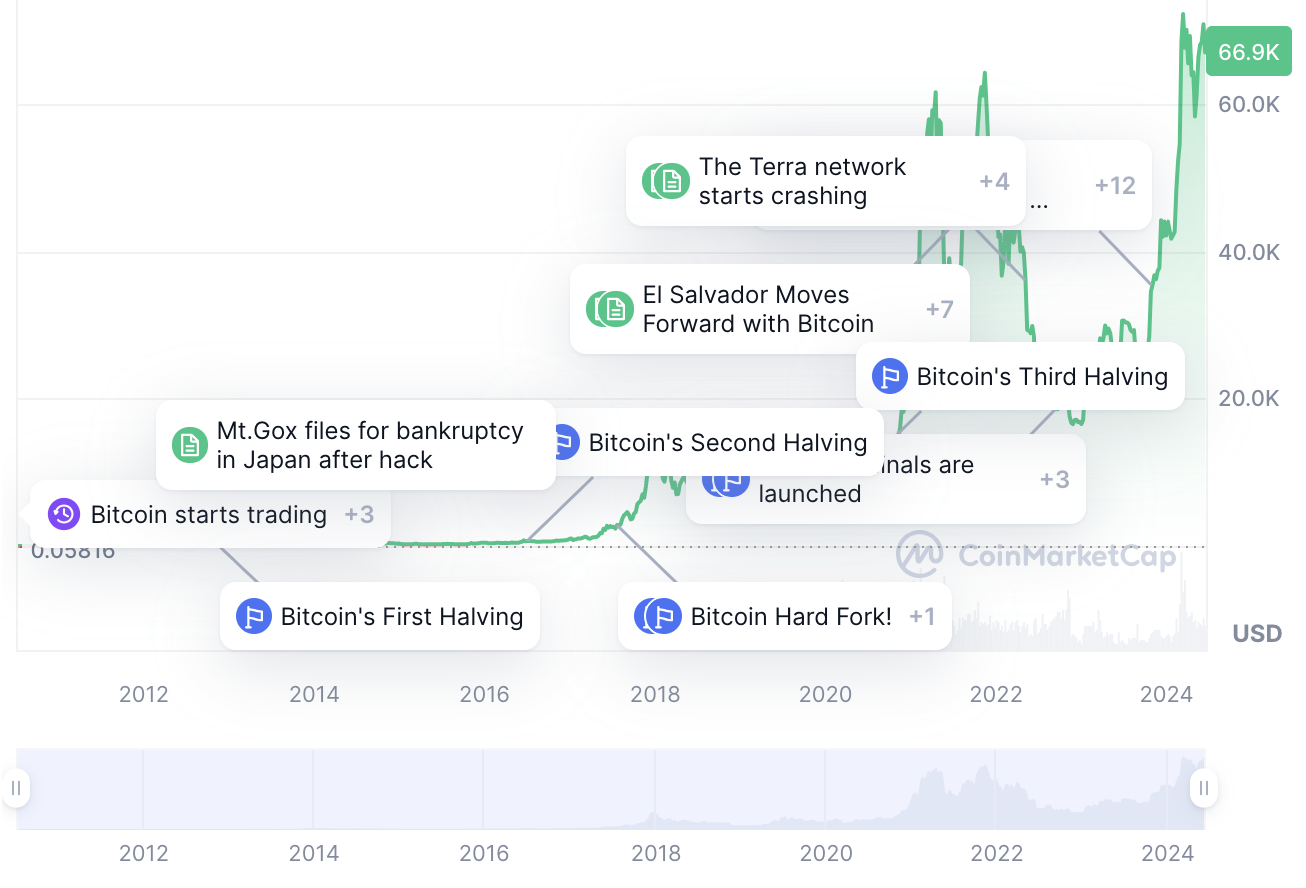Viewport: 1306px width, 888px height.
Task: Click the blue flag icon beside Bitcoin Hard Fork
Action: tap(663, 616)
